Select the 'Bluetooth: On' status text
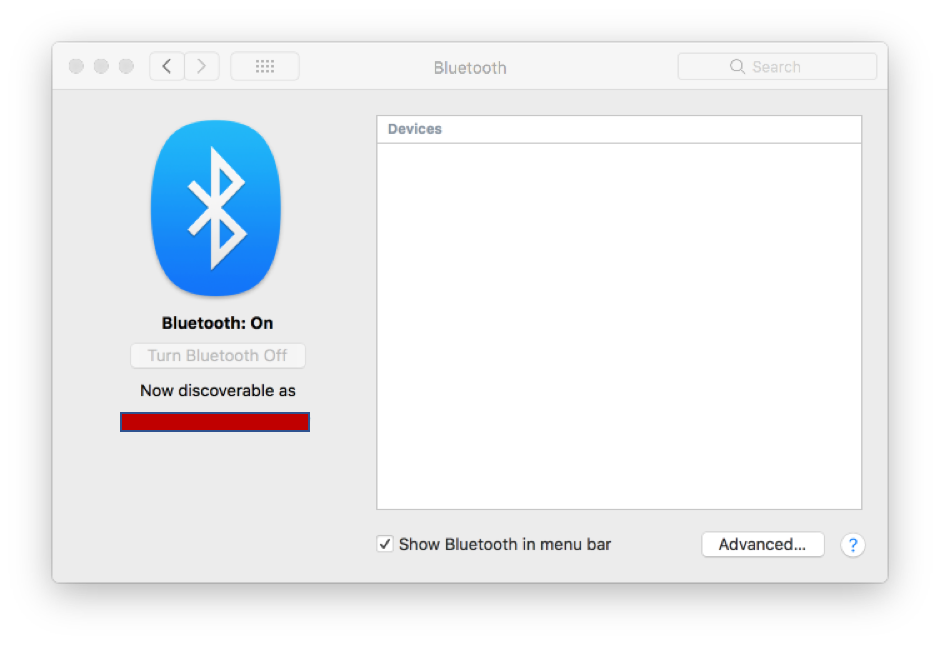Screen dimensions: 940x645 pos(218,323)
